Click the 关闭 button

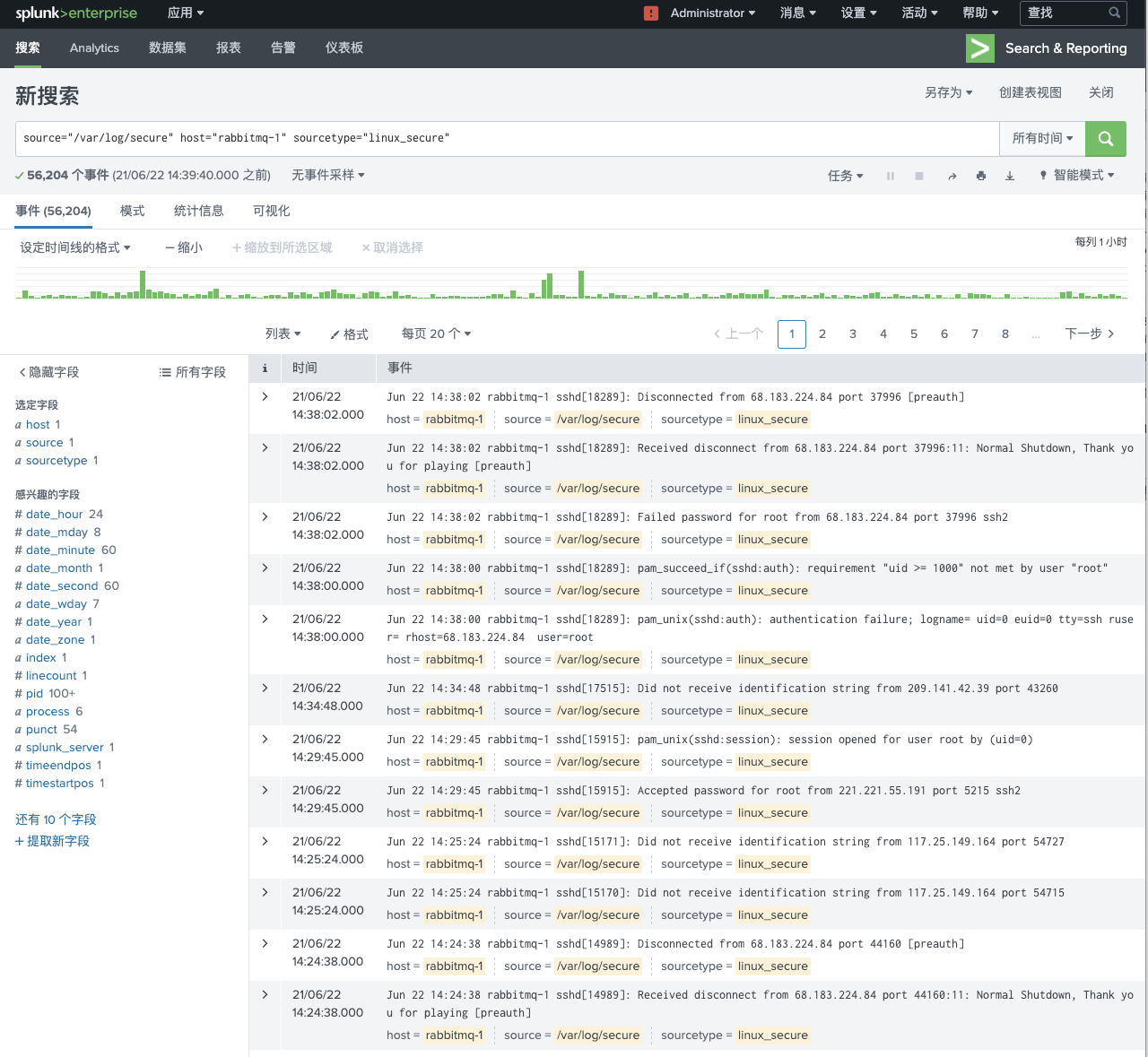pos(1101,92)
